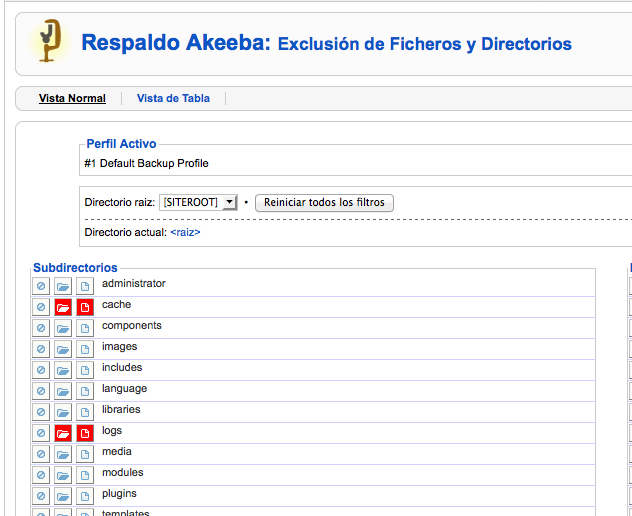Toggle exclude-directory icon for modules
Screen dimensions: 632x516
(41, 475)
